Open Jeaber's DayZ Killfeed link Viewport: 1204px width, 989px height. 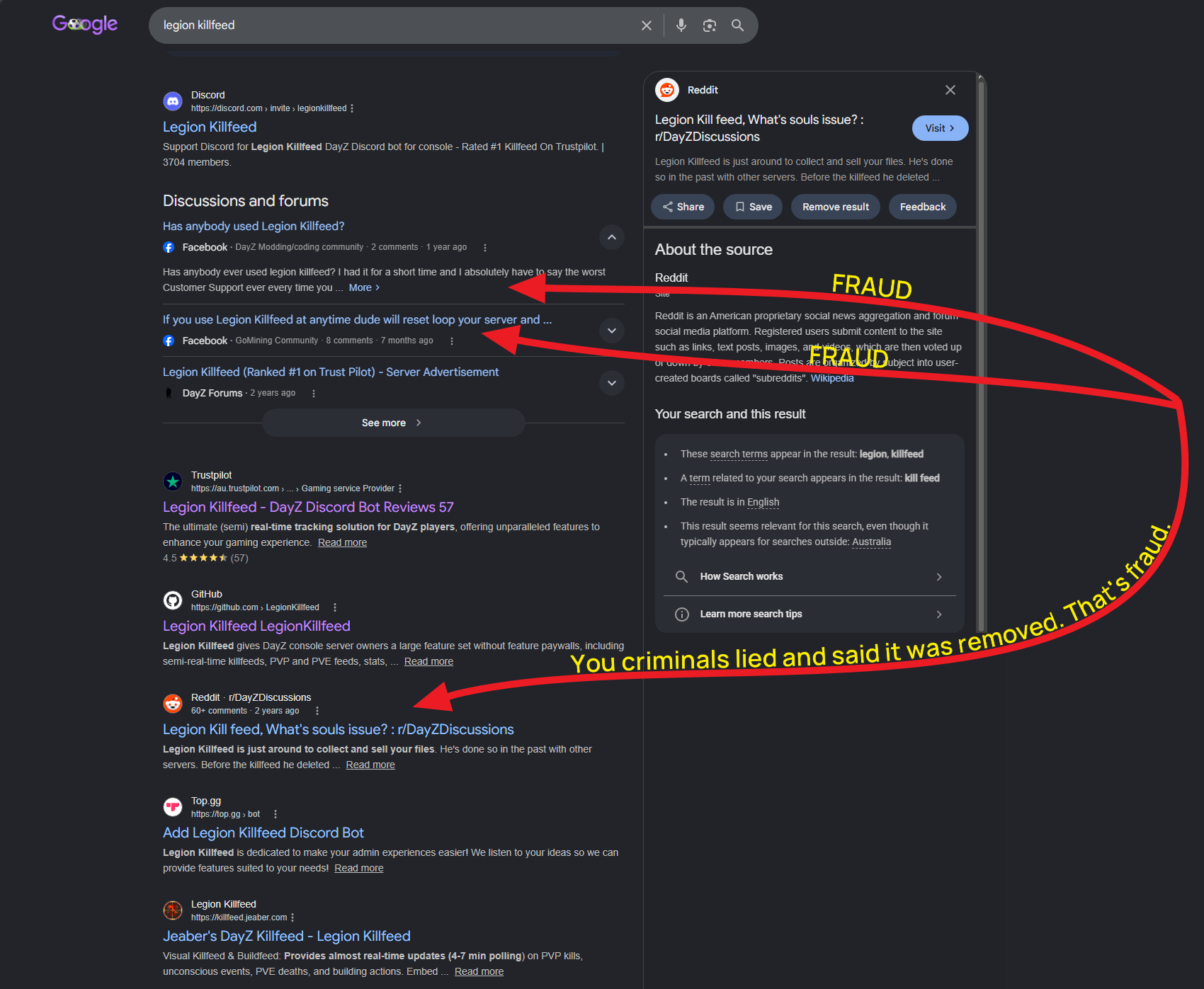287,936
